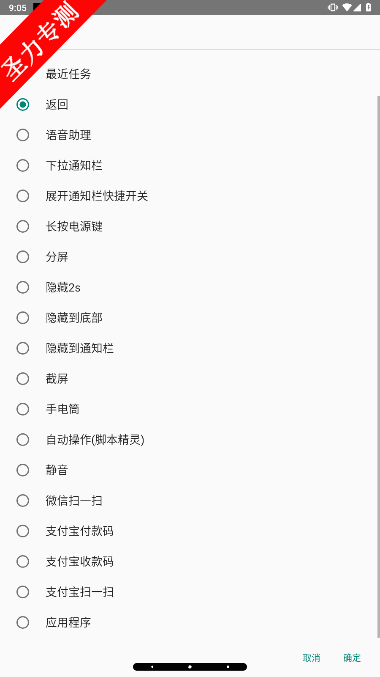Click the list scrollbar on right edge

[x=378, y=367]
